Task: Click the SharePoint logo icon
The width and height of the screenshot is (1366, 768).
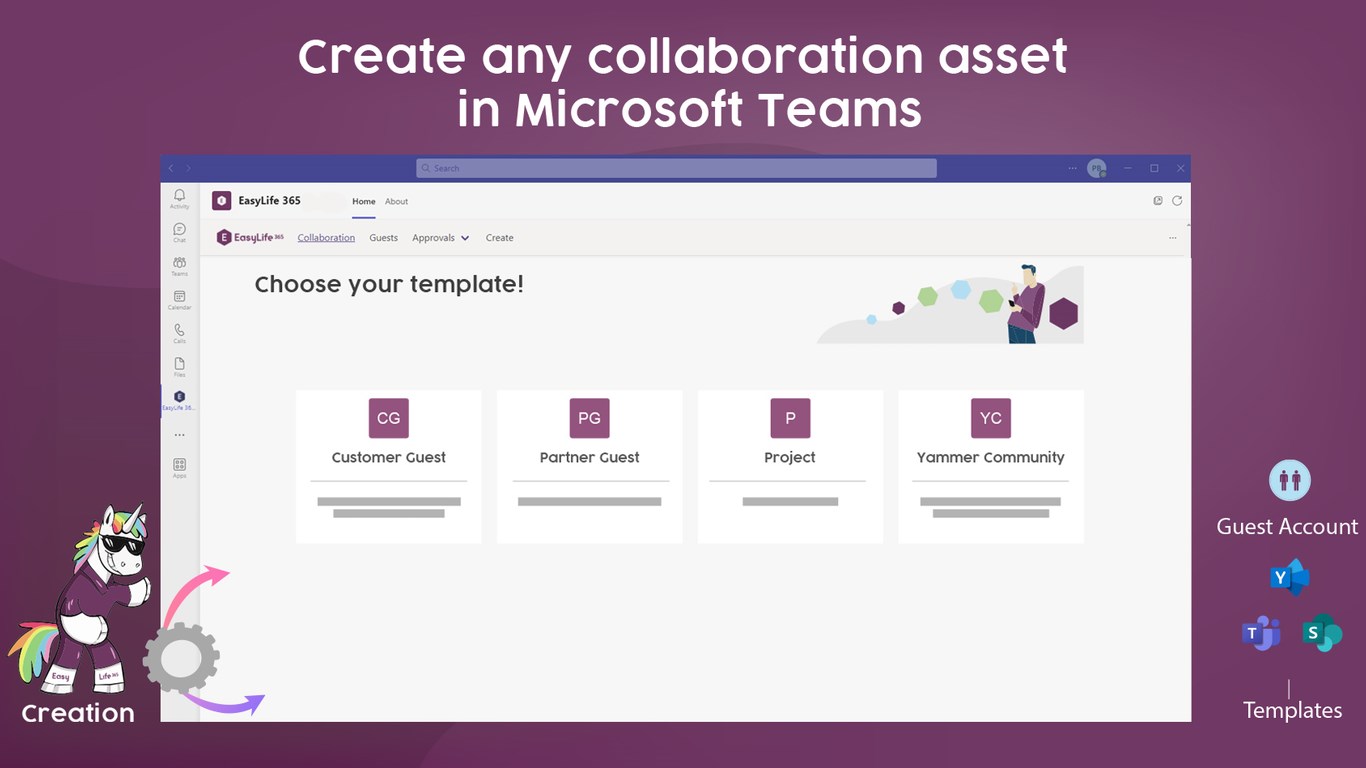Action: point(1322,633)
